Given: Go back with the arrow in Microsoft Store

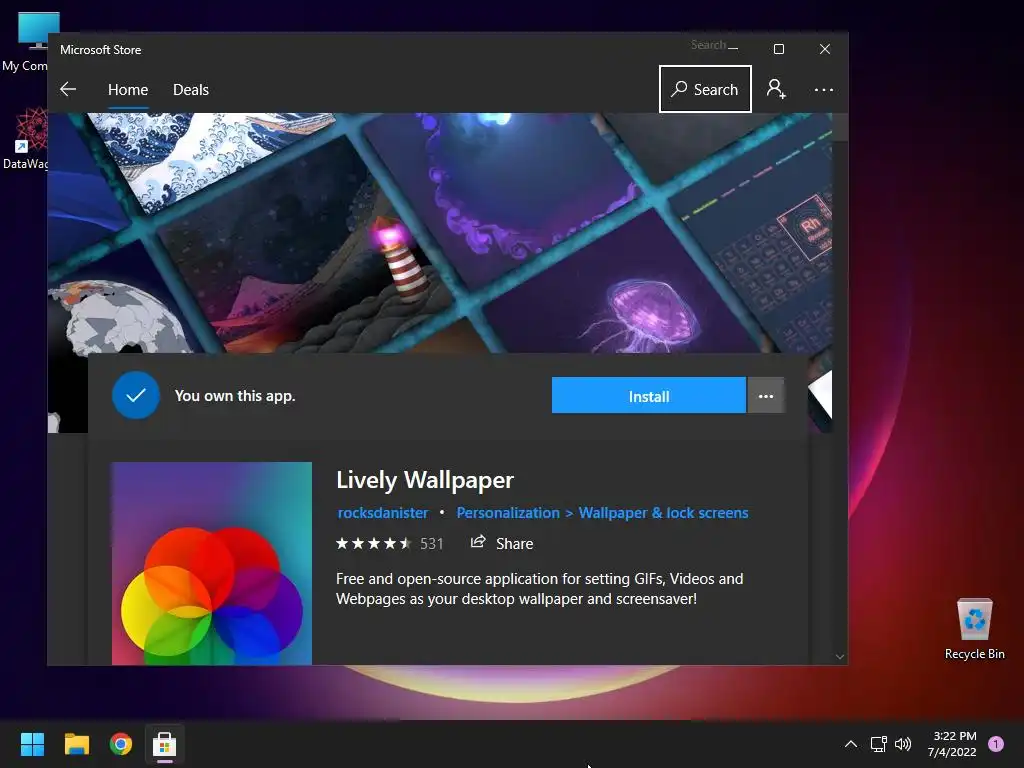Looking at the screenshot, I should tap(68, 89).
